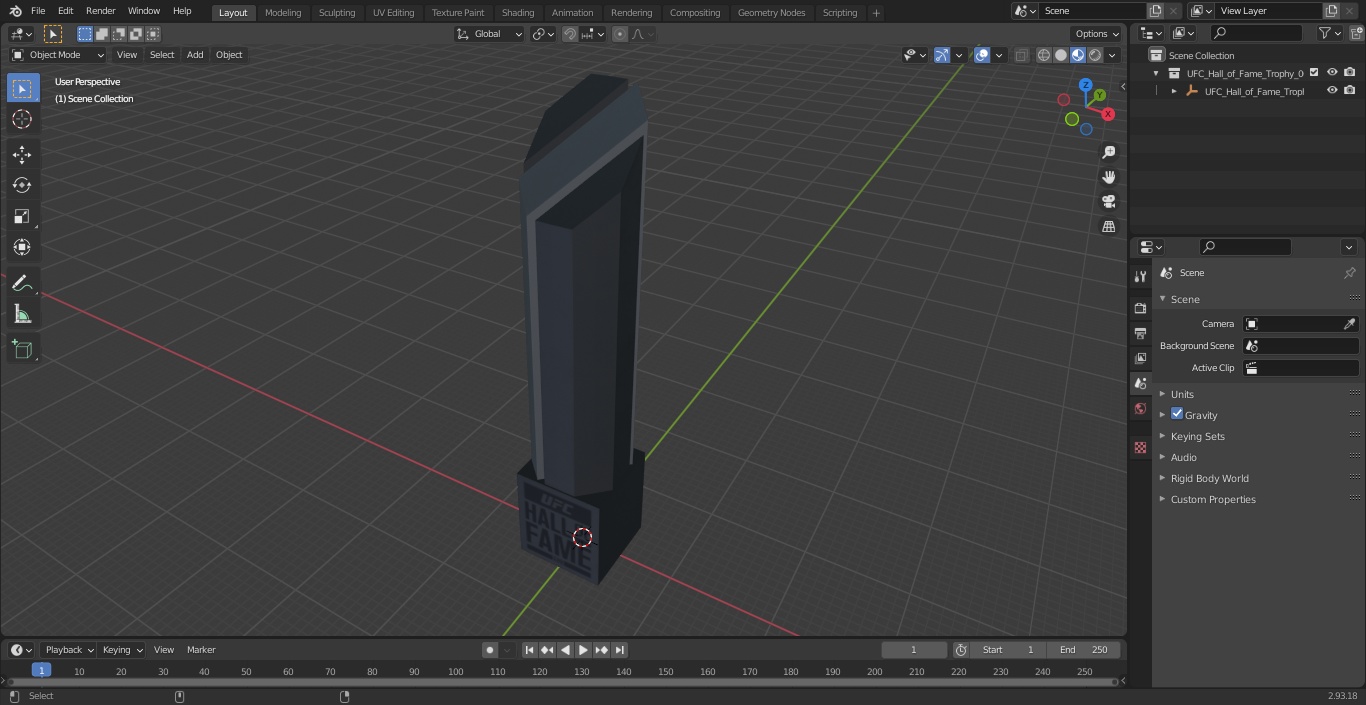Toggle viewport overlays
This screenshot has width=1366, height=705.
[982, 55]
